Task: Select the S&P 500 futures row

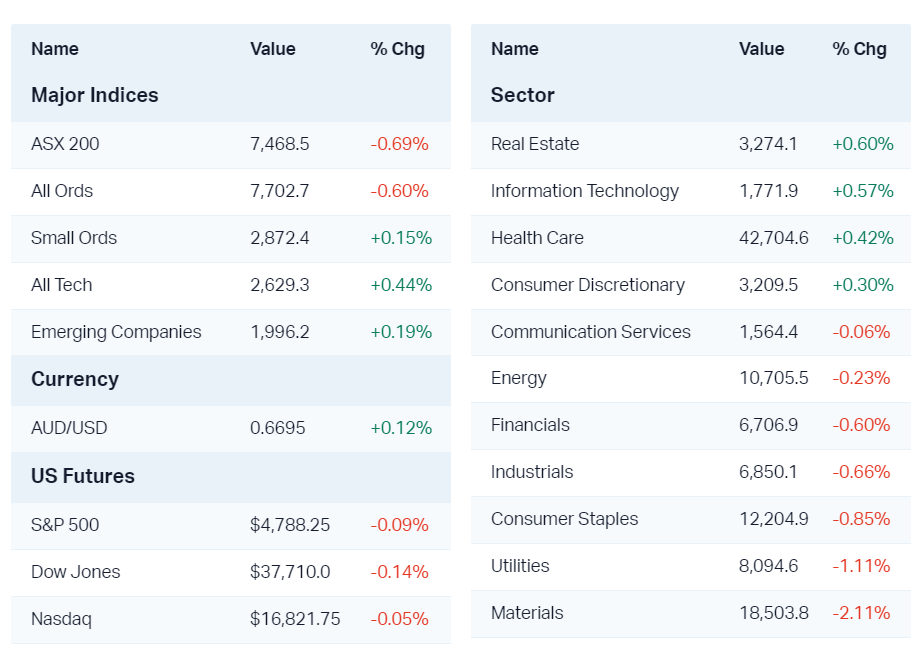Action: (65, 525)
